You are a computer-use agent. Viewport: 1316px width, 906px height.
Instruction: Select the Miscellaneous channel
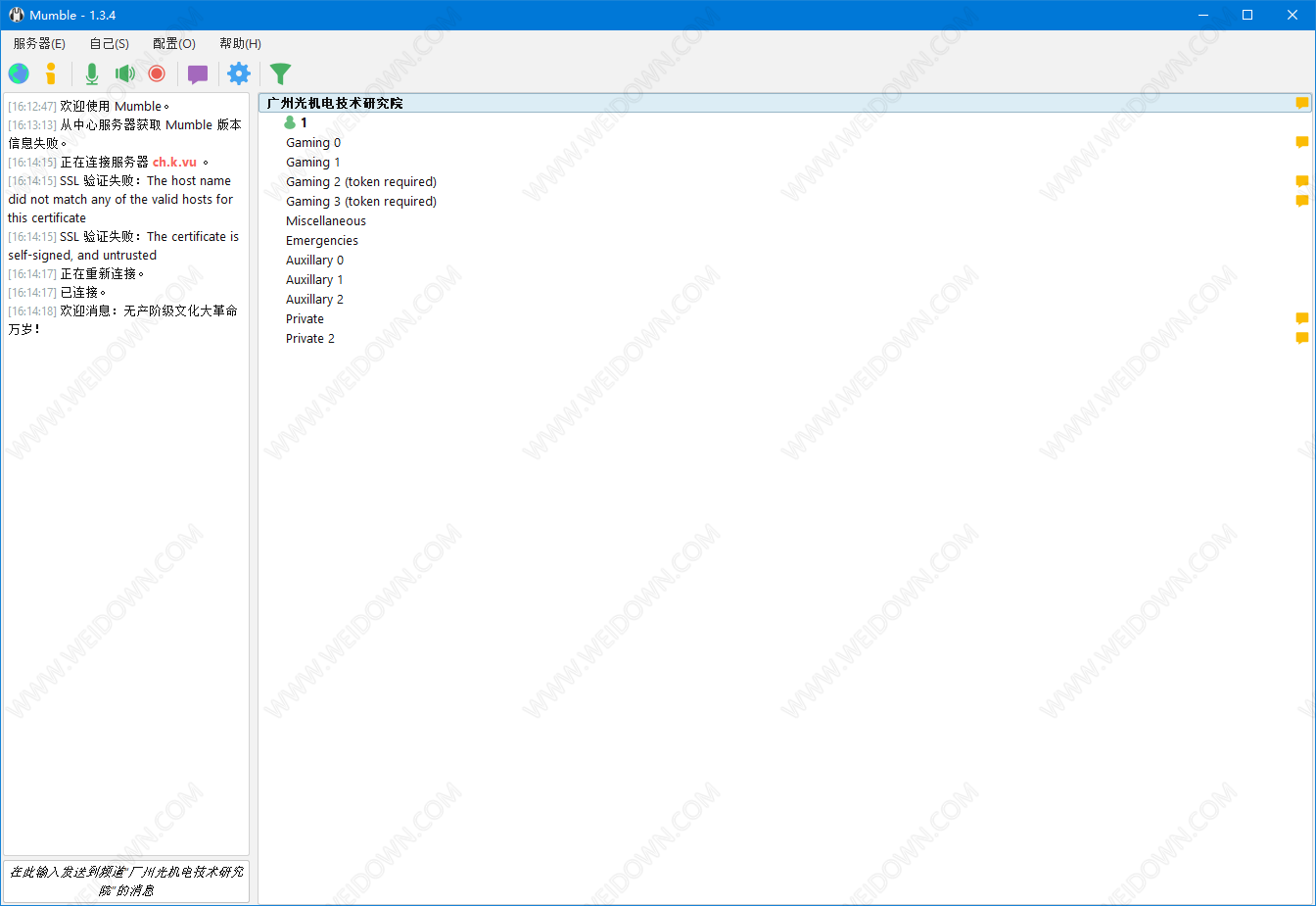coord(326,220)
